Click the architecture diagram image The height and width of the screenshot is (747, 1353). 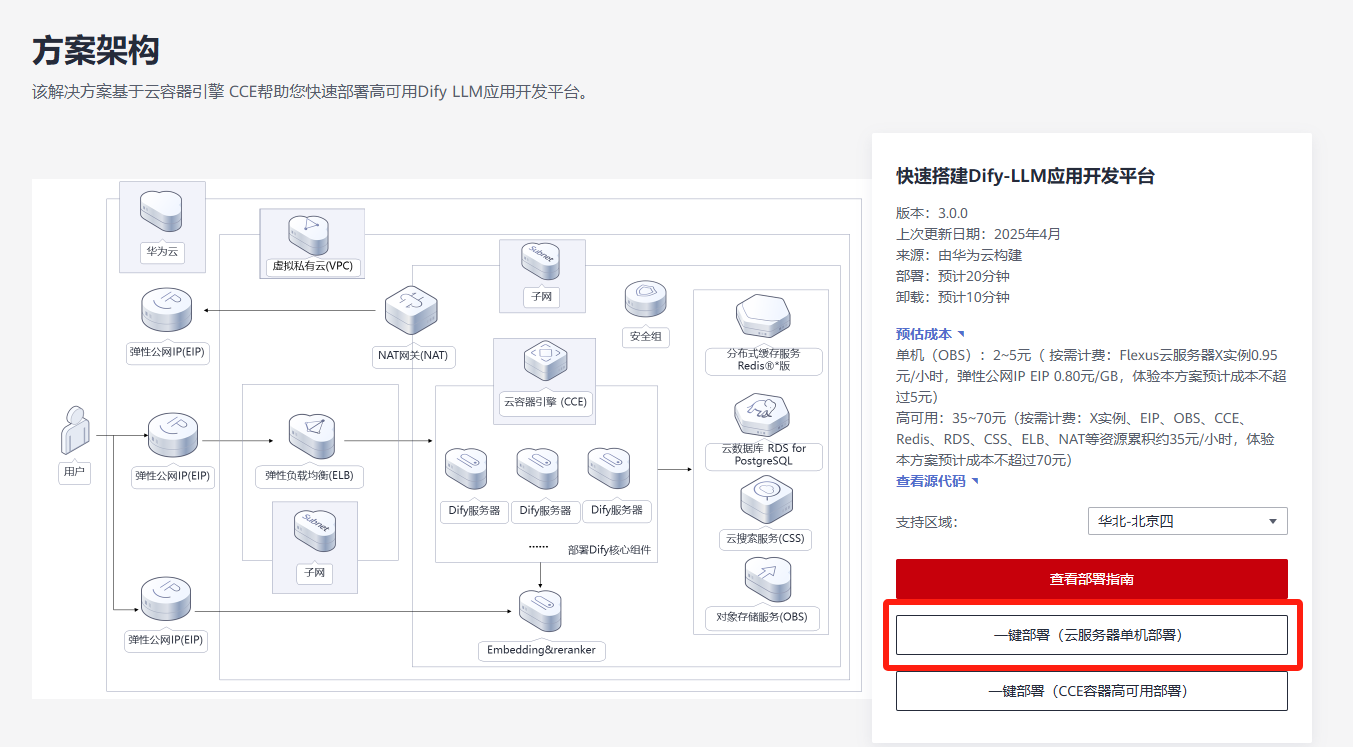450,439
